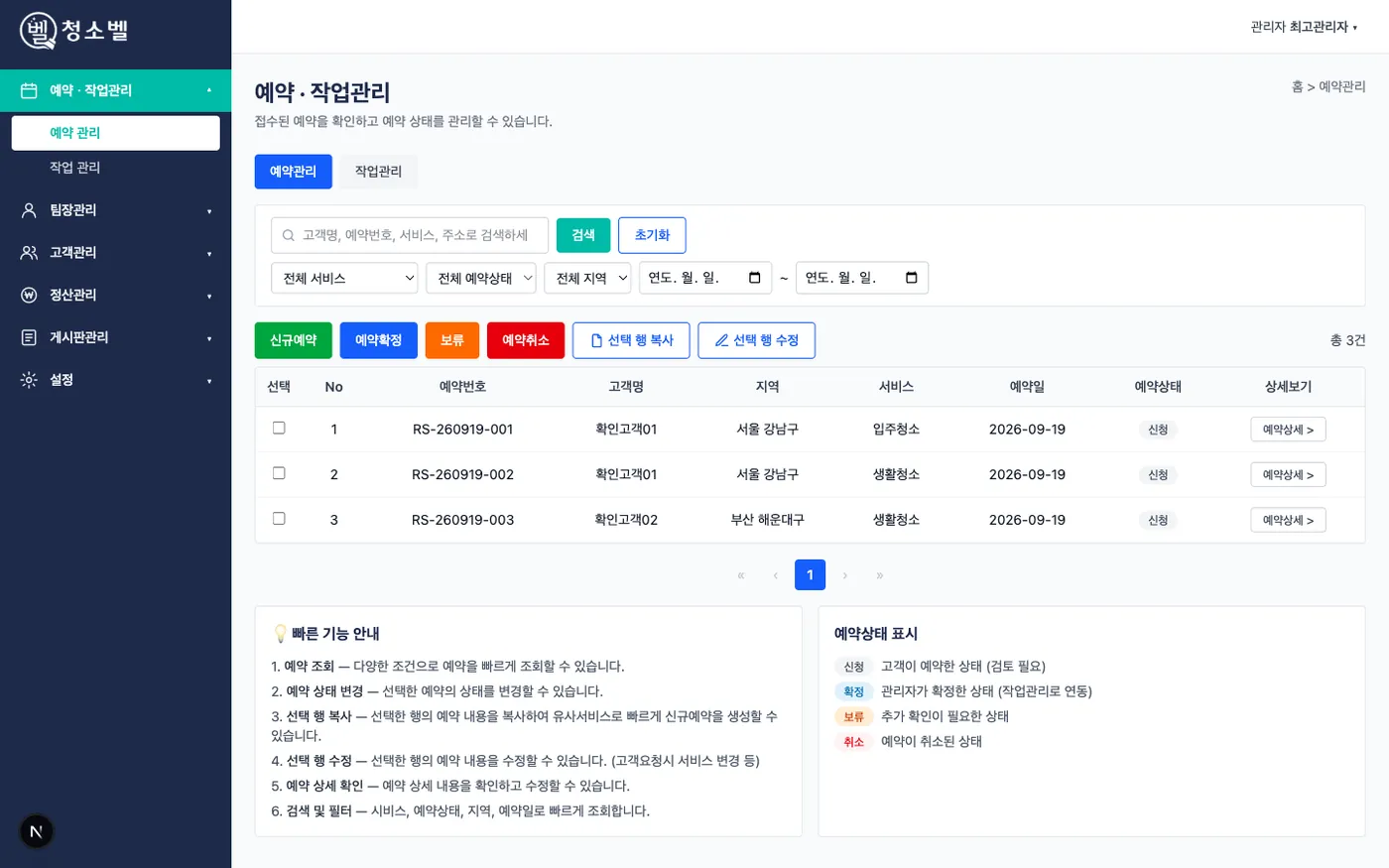Click the gear icon beside 설정
Image resolution: width=1389 pixels, height=868 pixels.
coord(29,380)
